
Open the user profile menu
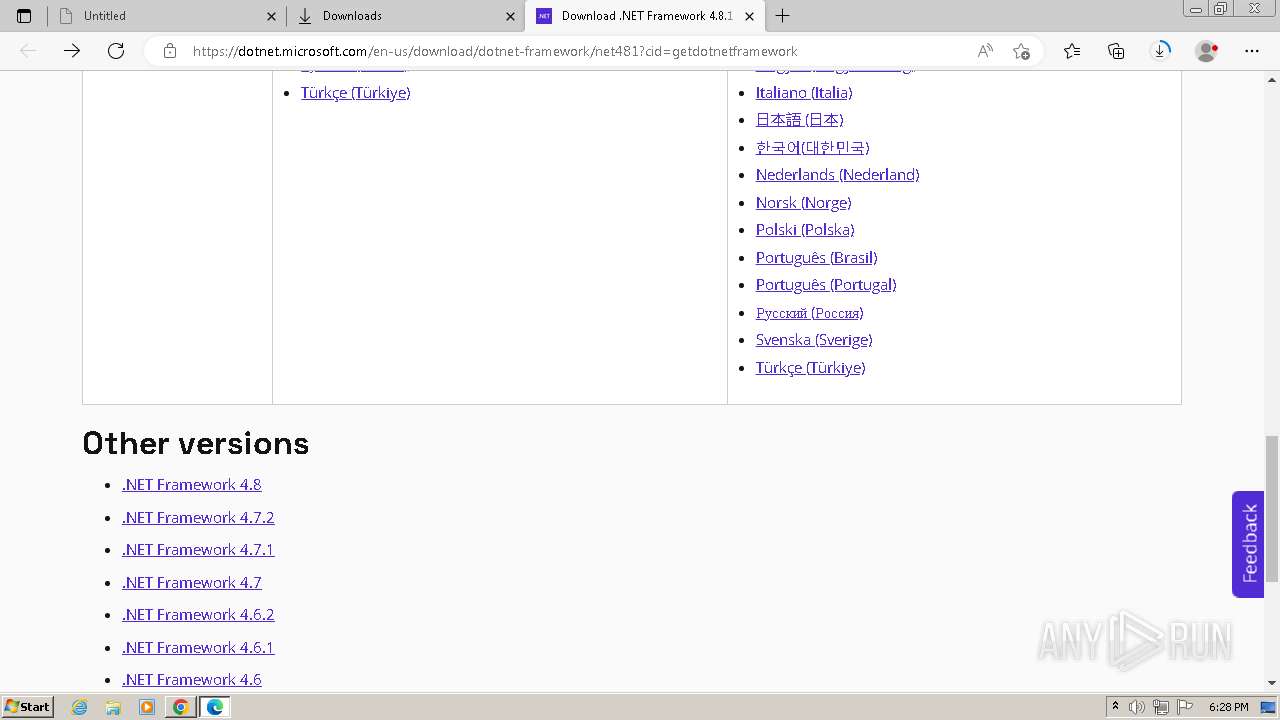(x=1207, y=51)
